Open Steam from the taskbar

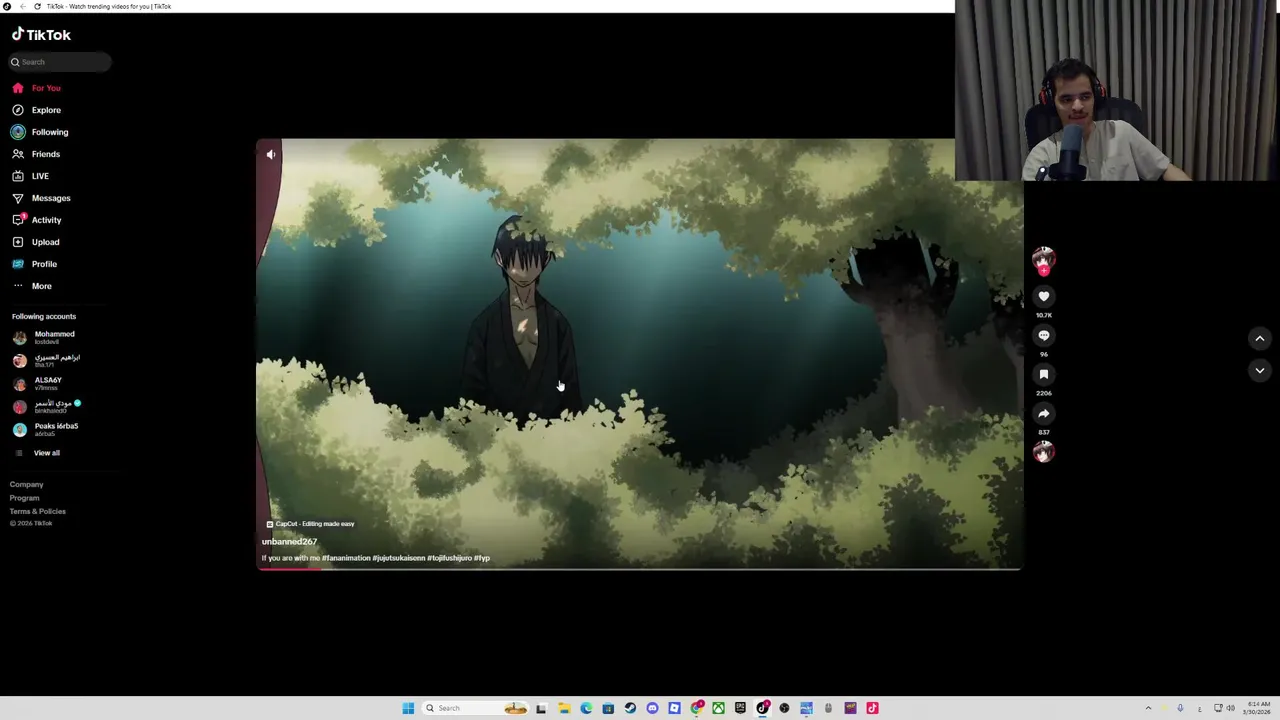click(x=630, y=708)
